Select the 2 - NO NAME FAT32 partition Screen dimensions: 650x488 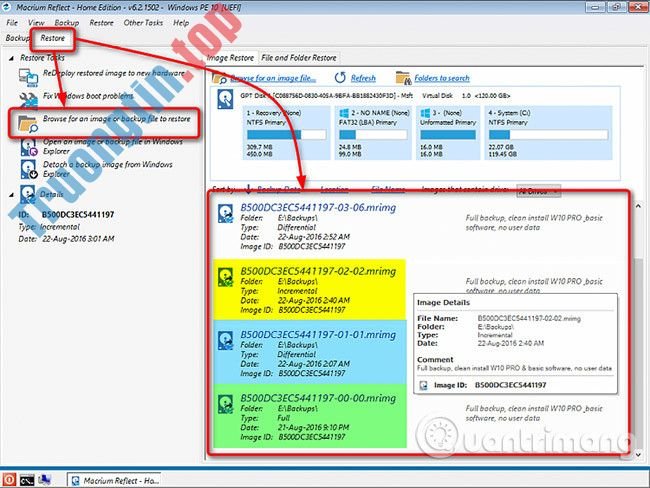373,133
